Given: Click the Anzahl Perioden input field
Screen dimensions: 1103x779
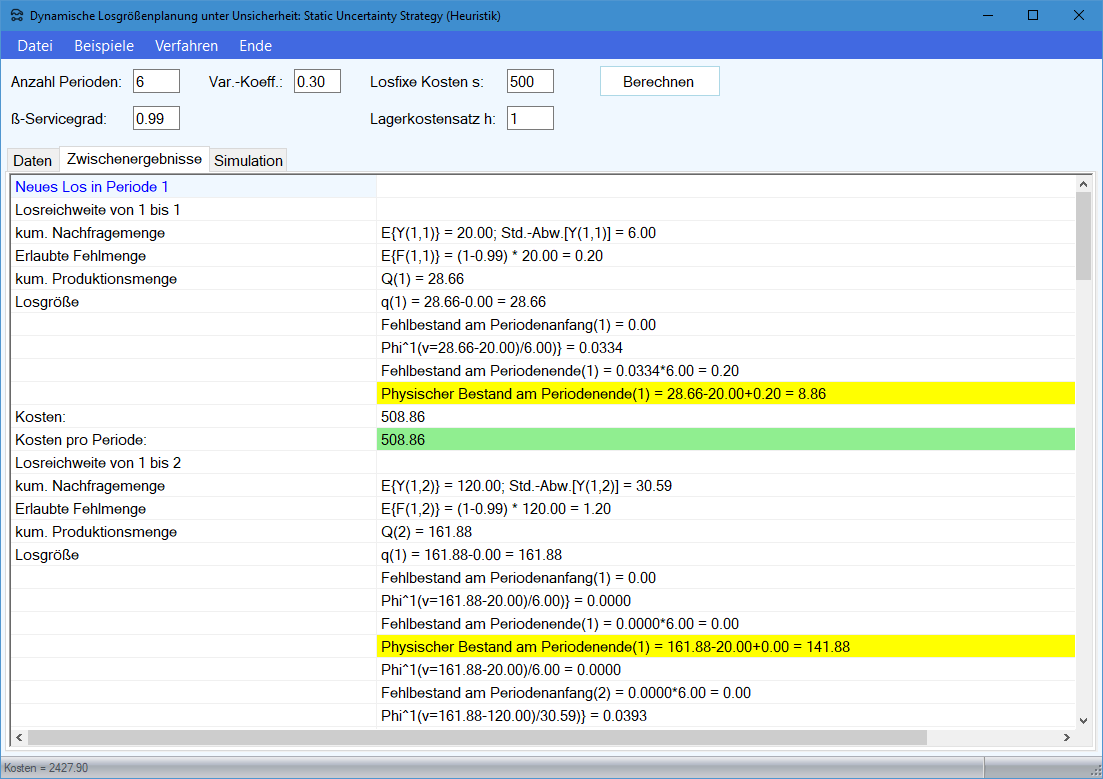Looking at the screenshot, I should tap(156, 82).
